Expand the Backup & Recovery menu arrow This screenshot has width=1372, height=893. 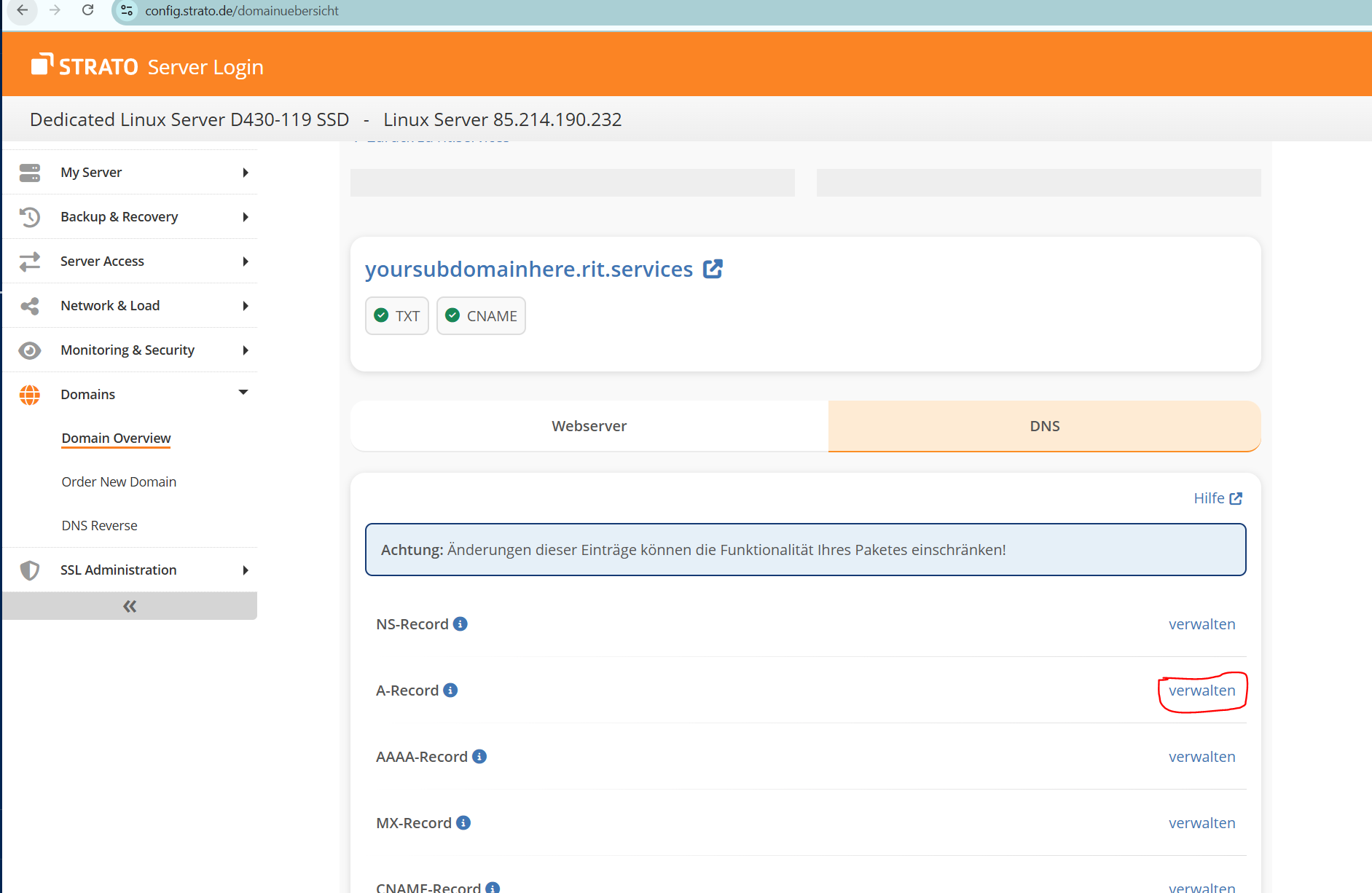[246, 217]
